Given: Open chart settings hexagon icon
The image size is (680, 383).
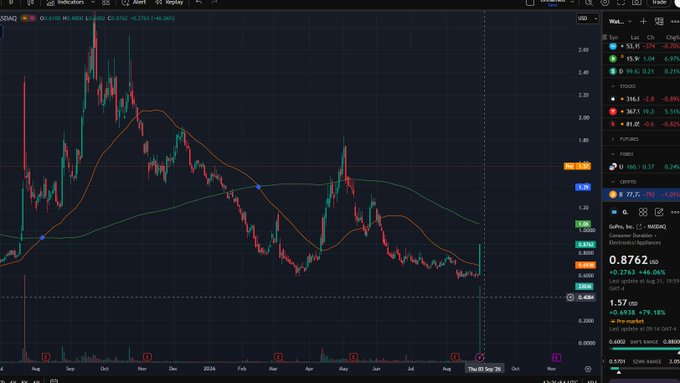Looking at the screenshot, I should [605, 3].
